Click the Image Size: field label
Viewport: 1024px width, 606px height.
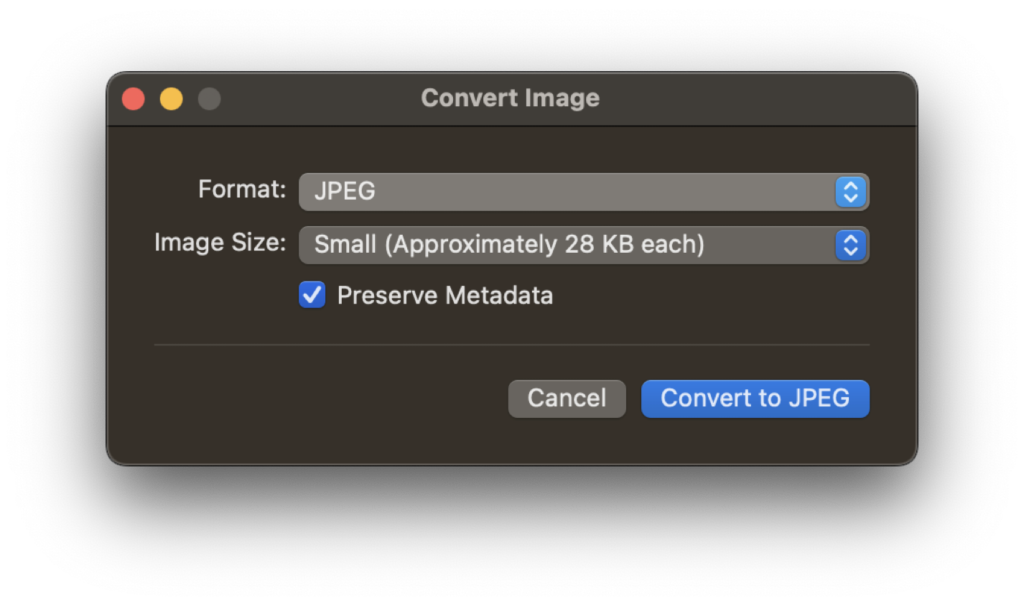tap(220, 242)
